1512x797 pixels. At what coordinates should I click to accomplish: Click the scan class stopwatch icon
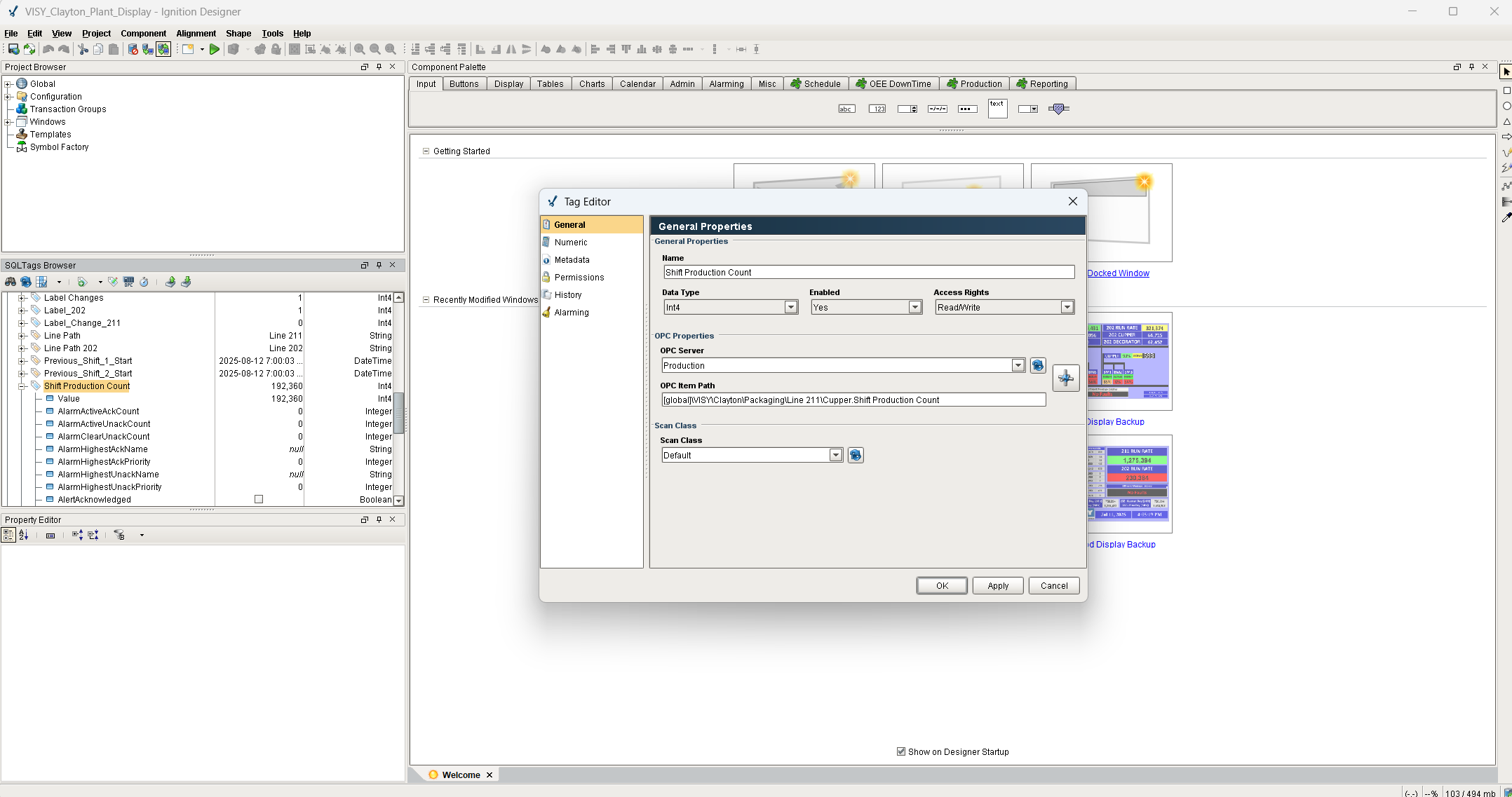(x=144, y=282)
